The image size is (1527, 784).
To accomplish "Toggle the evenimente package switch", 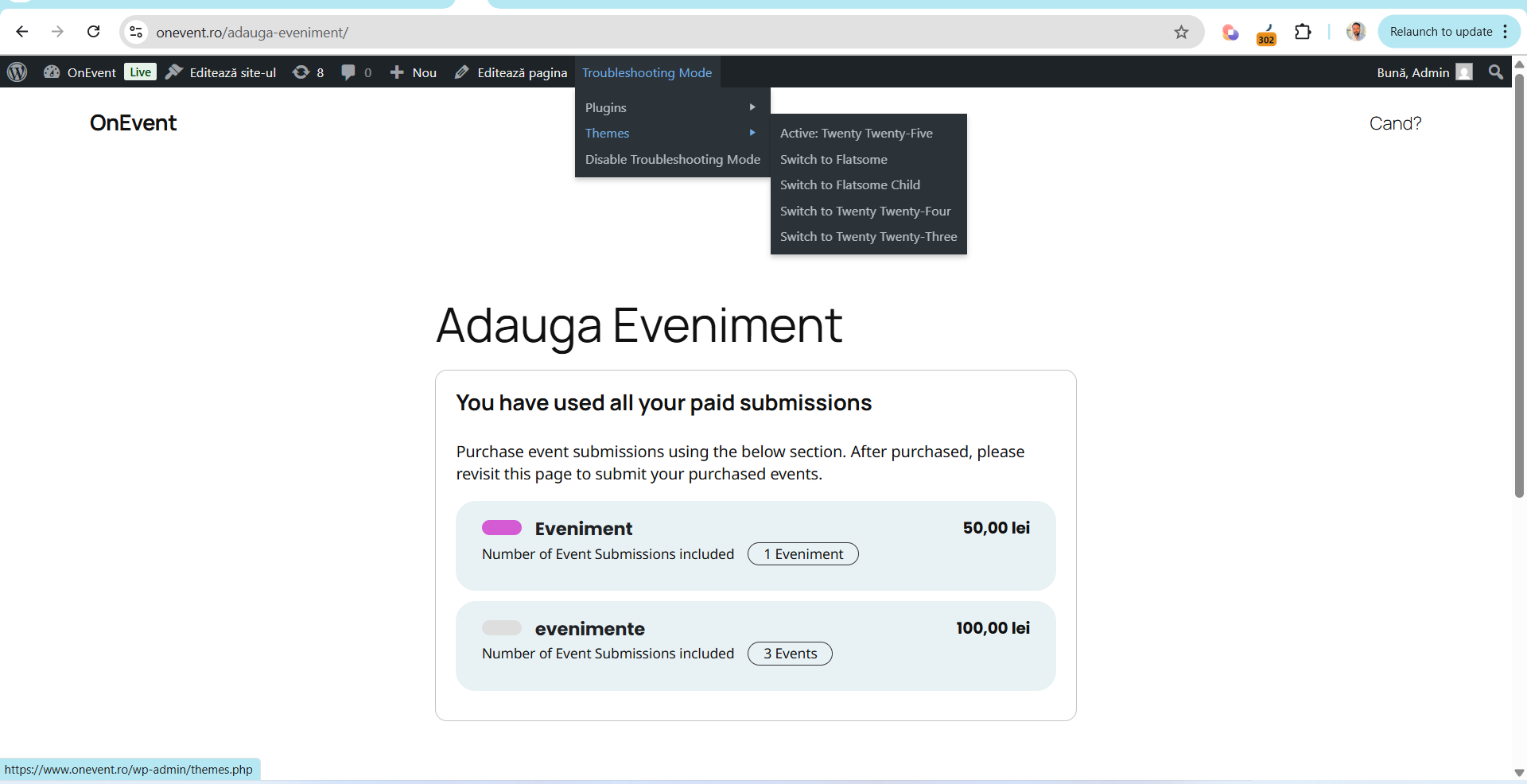I will pos(502,628).
